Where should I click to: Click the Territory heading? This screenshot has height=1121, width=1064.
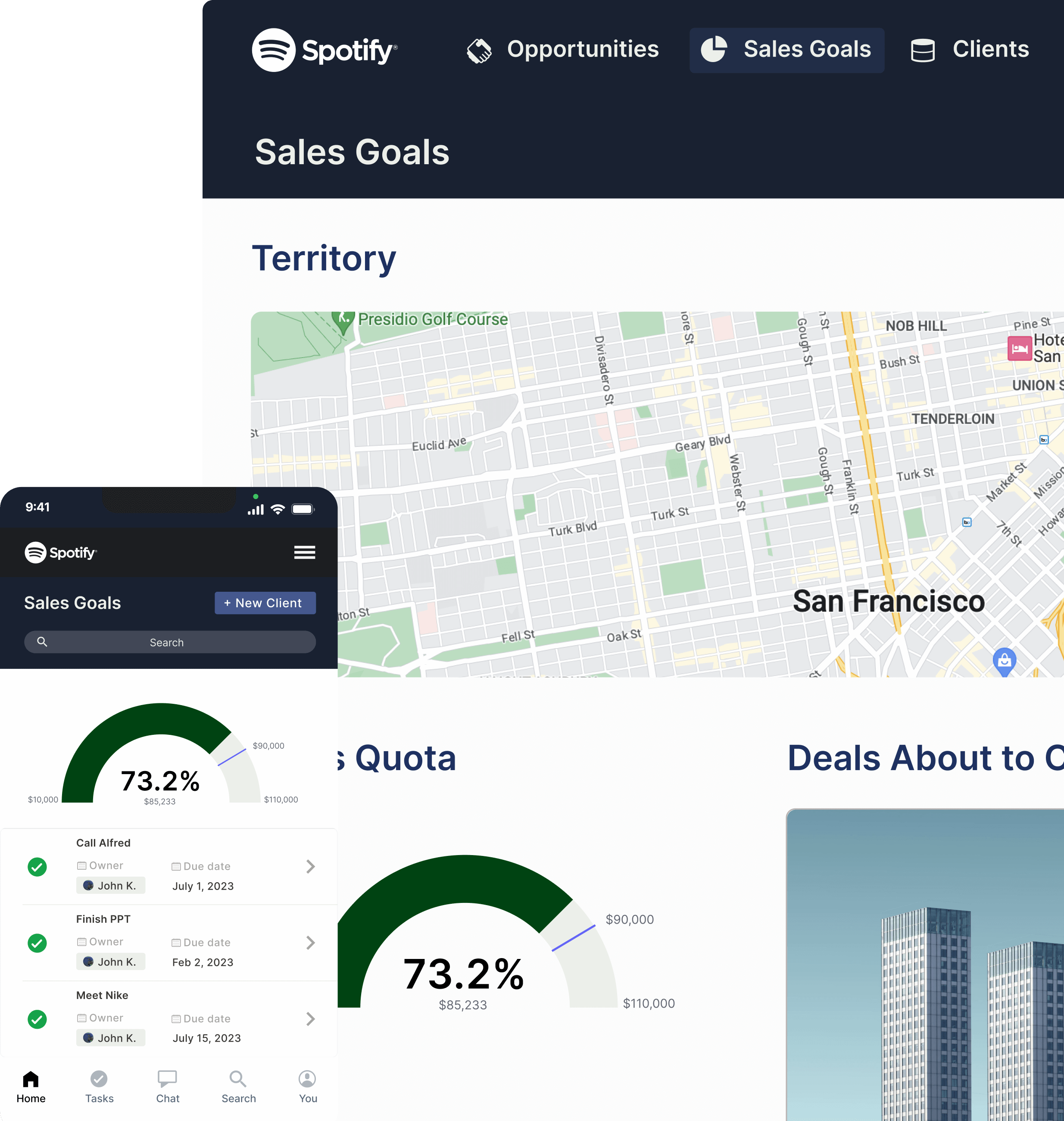click(x=324, y=259)
